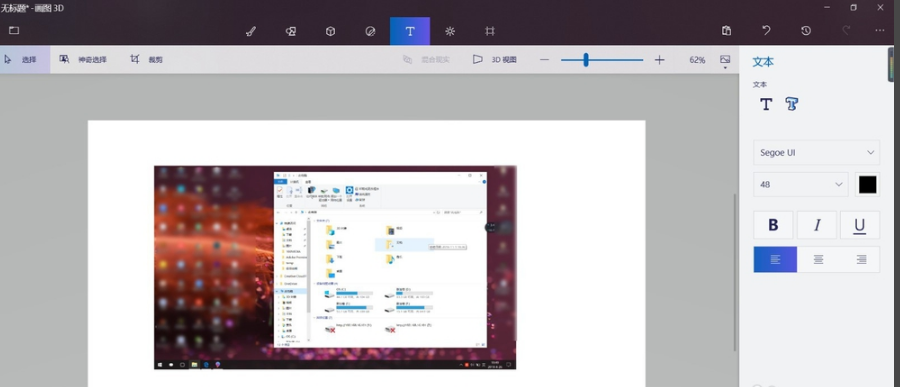Click the pasted desktop screenshot image
Image resolution: width=900 pixels, height=387 pixels.
coord(335,268)
